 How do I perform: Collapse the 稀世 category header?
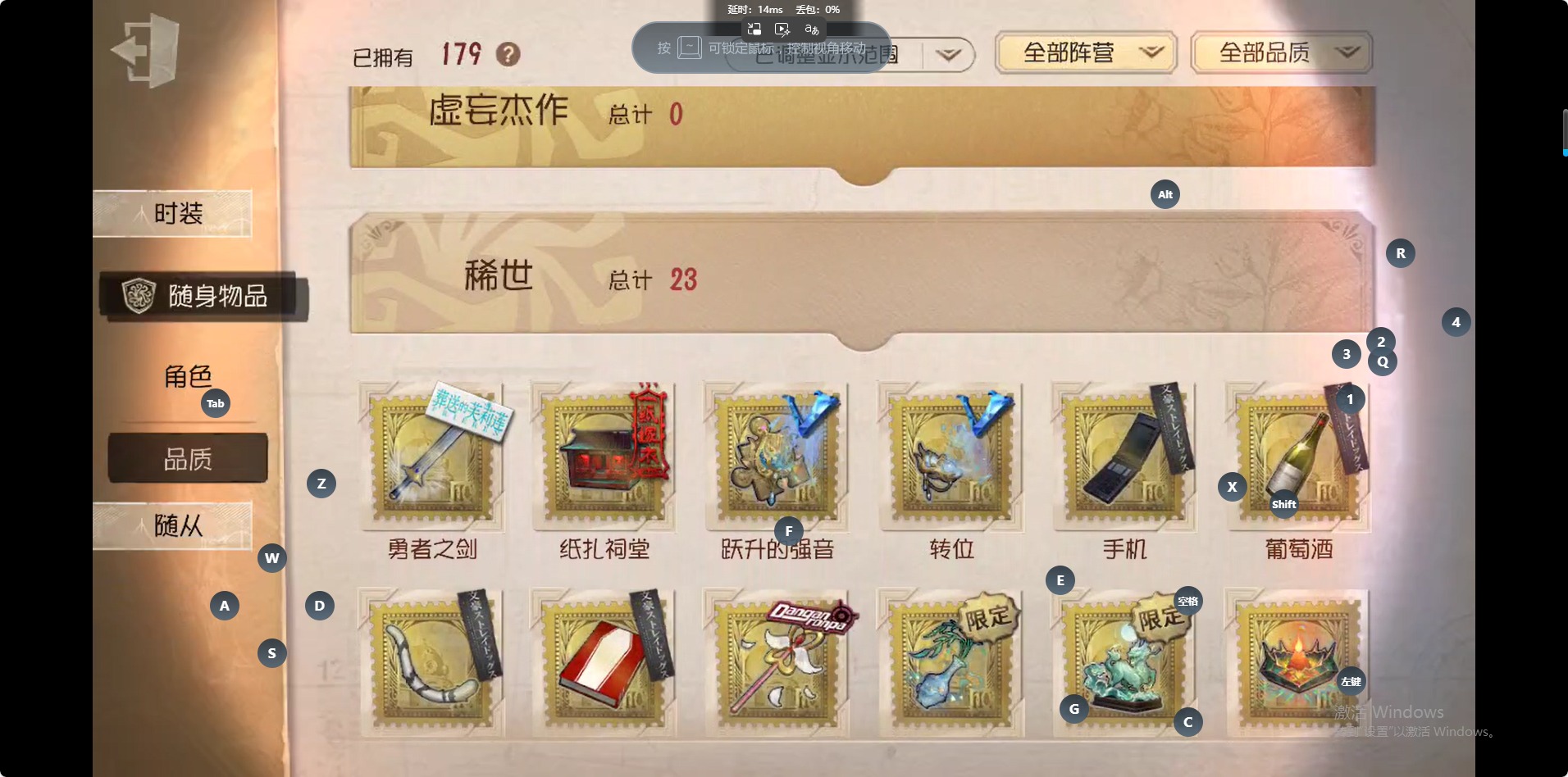[862, 276]
